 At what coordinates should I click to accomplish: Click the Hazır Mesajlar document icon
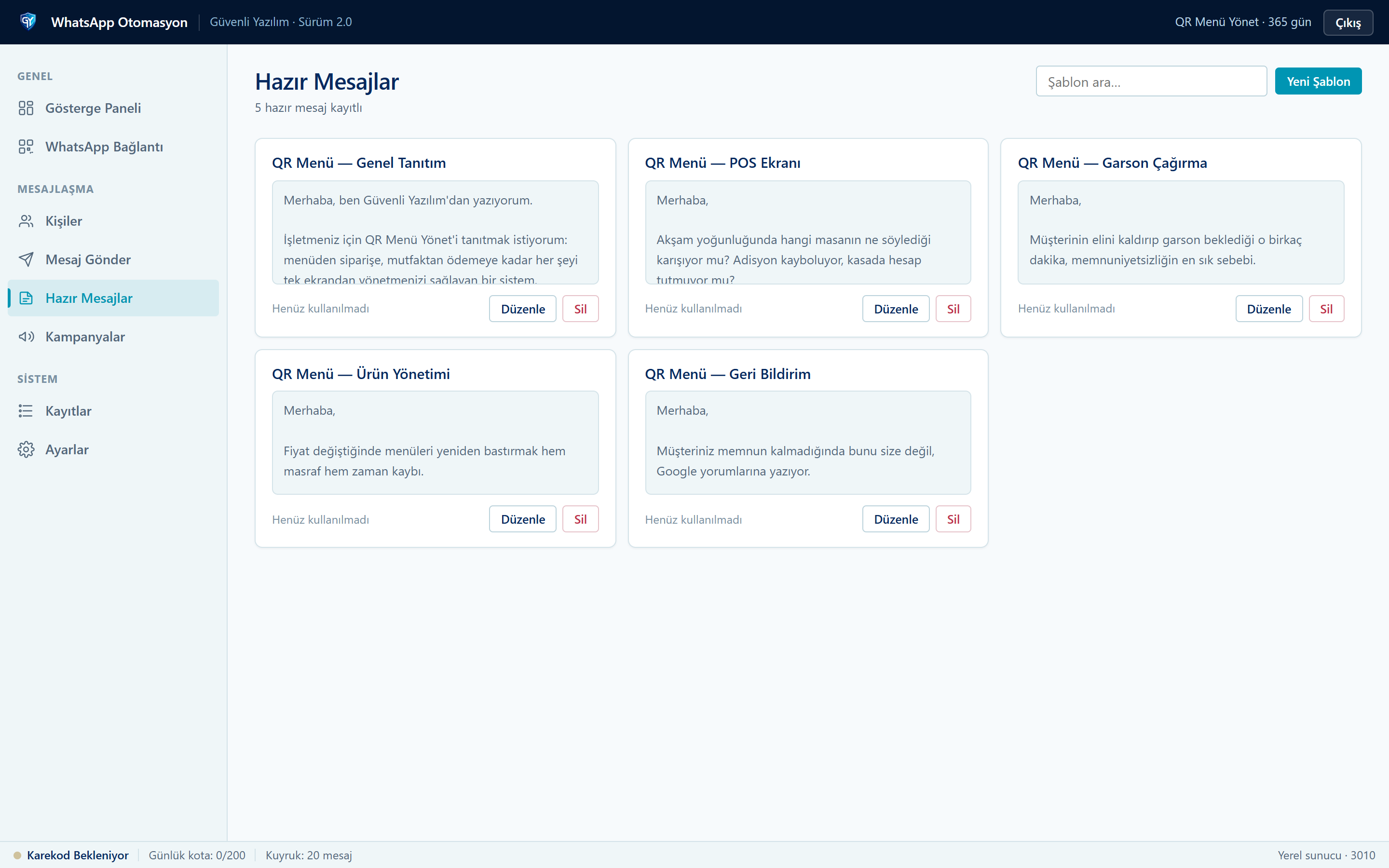coord(26,298)
